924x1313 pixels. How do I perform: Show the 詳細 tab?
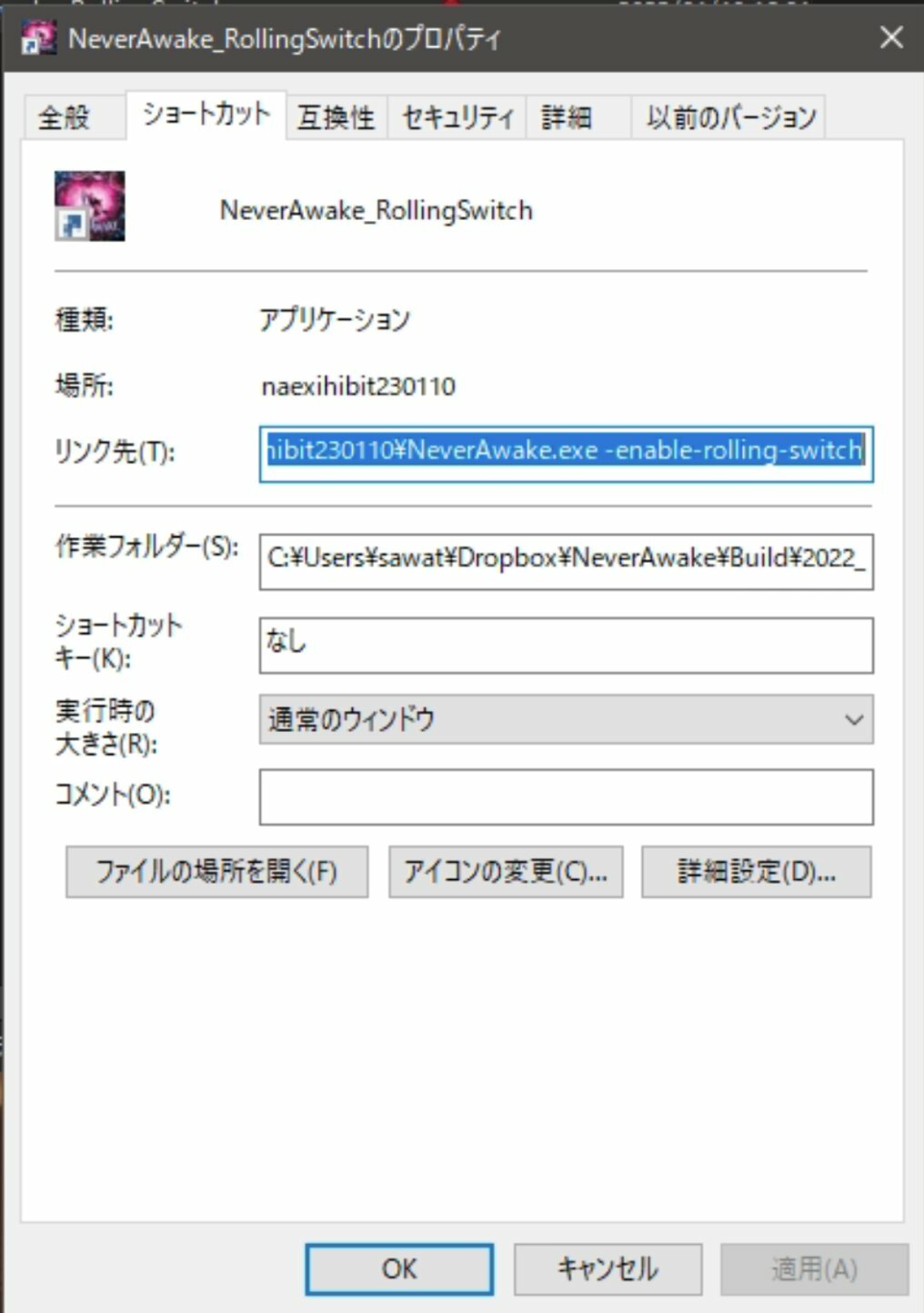(567, 117)
